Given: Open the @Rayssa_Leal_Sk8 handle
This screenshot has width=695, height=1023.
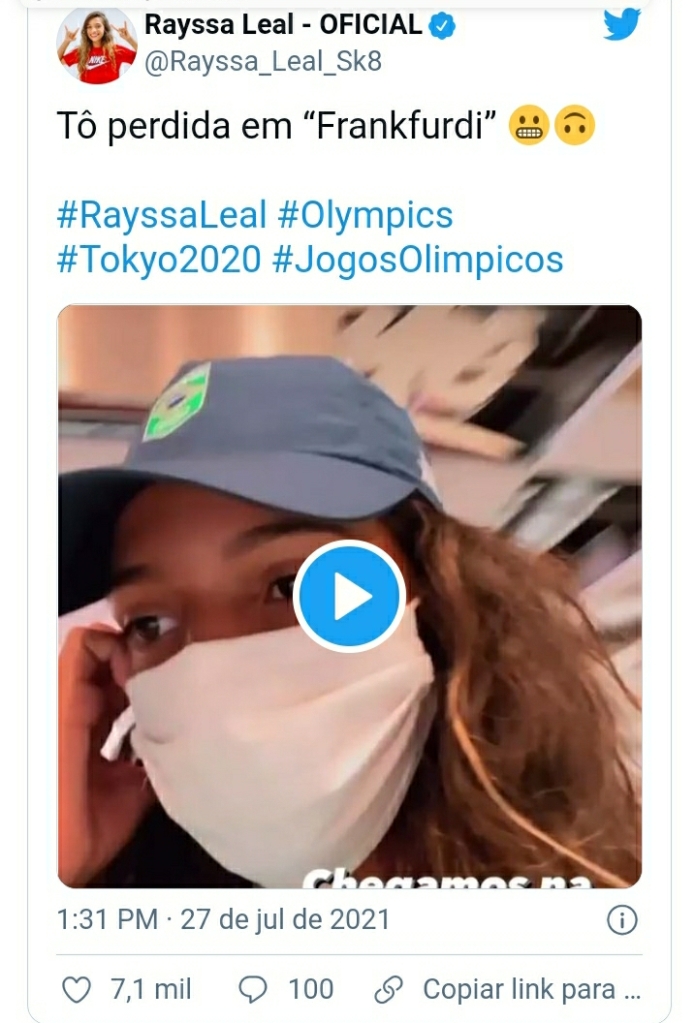Looking at the screenshot, I should tap(264, 61).
